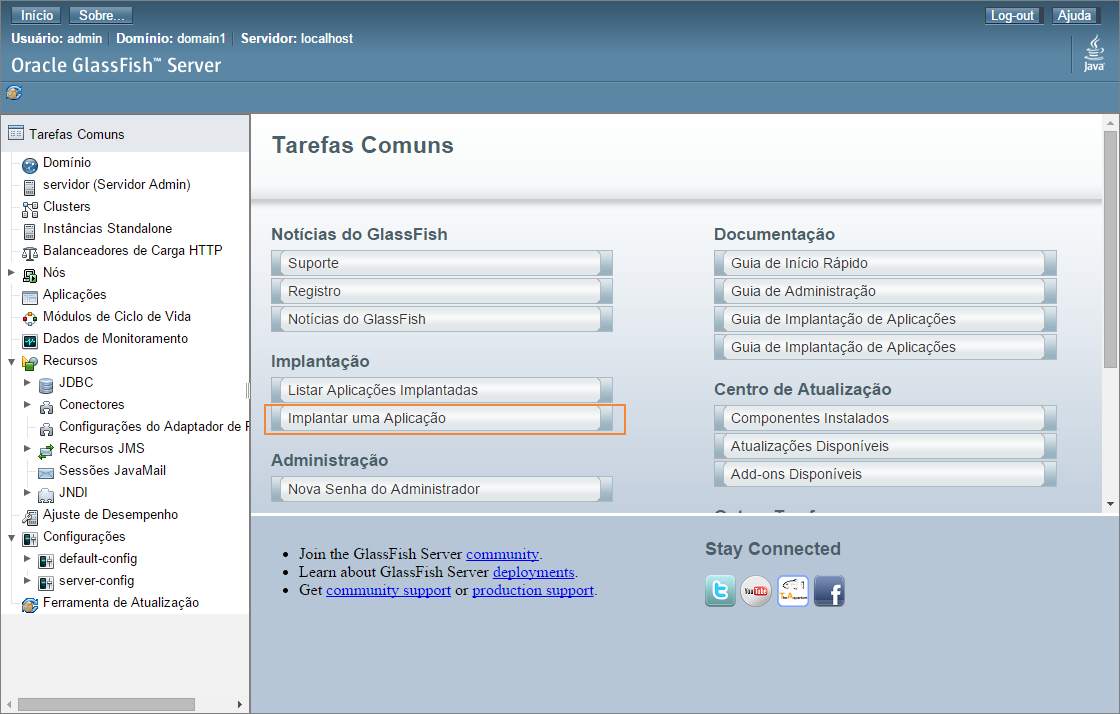Viewport: 1120px width, 714px height.
Task: Expand the Recursos JMS node
Action: [27, 448]
